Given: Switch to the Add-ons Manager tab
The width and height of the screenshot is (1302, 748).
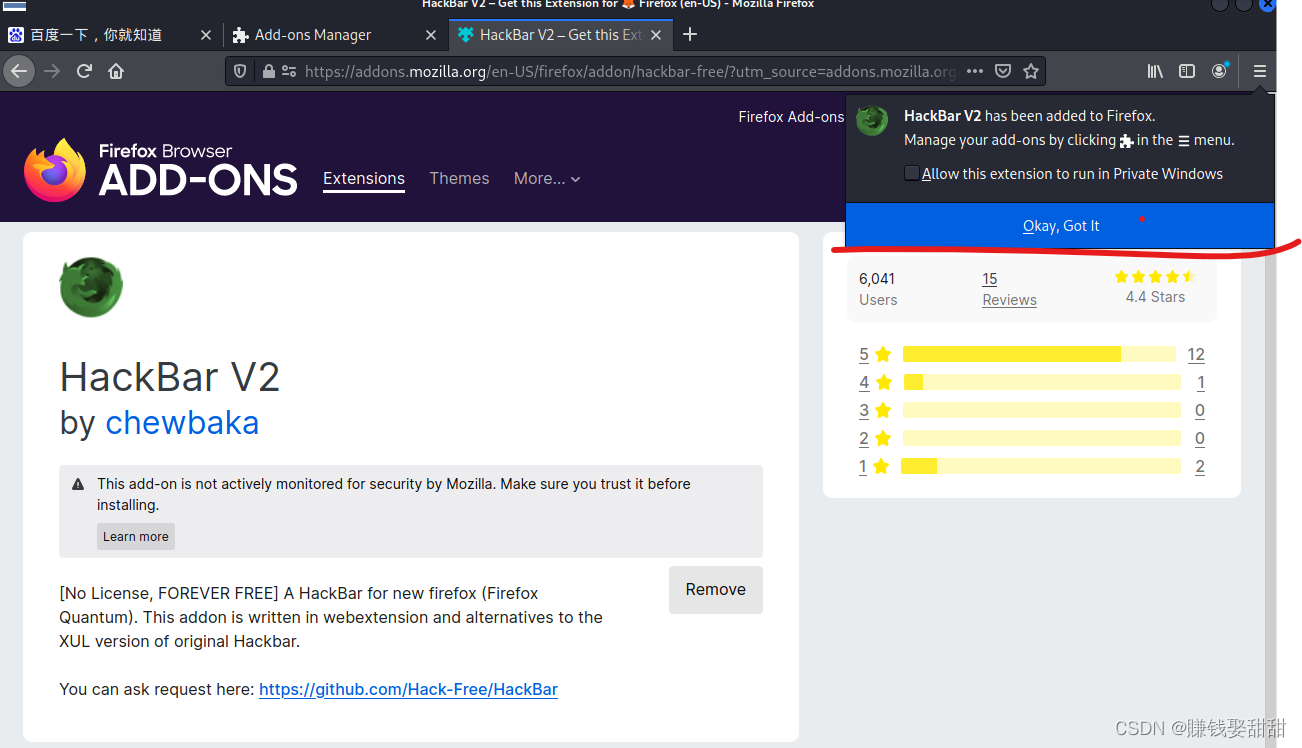Looking at the screenshot, I should coord(335,35).
